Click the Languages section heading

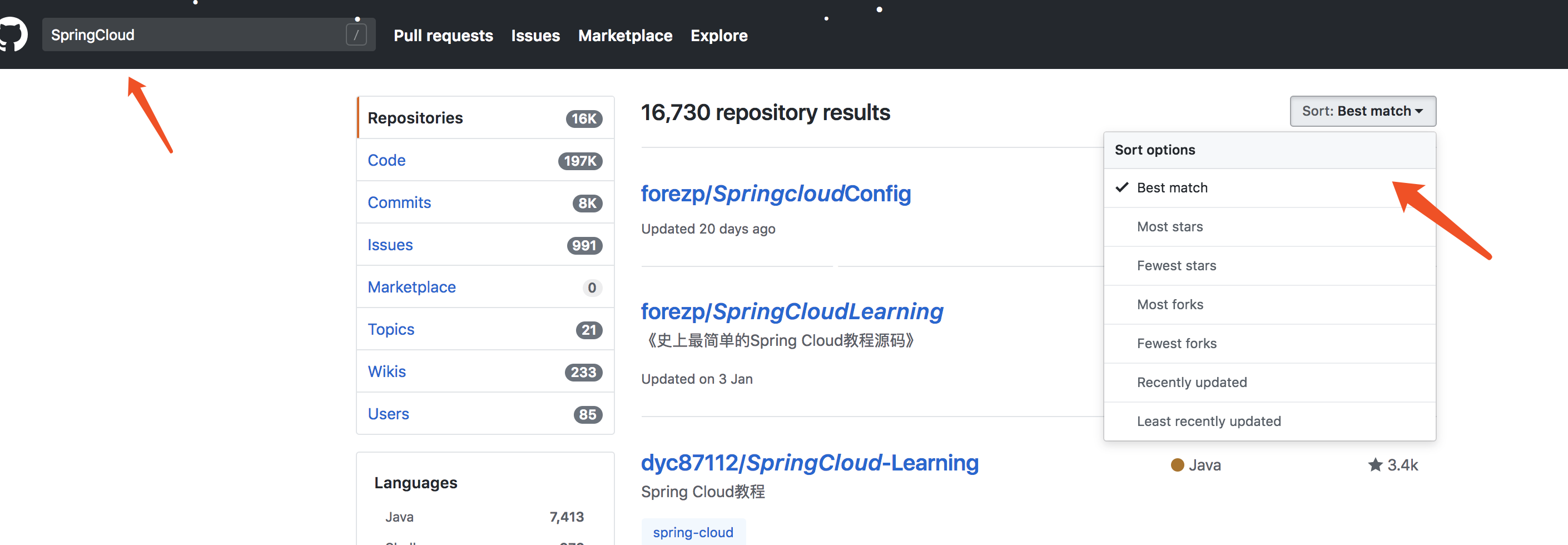416,483
